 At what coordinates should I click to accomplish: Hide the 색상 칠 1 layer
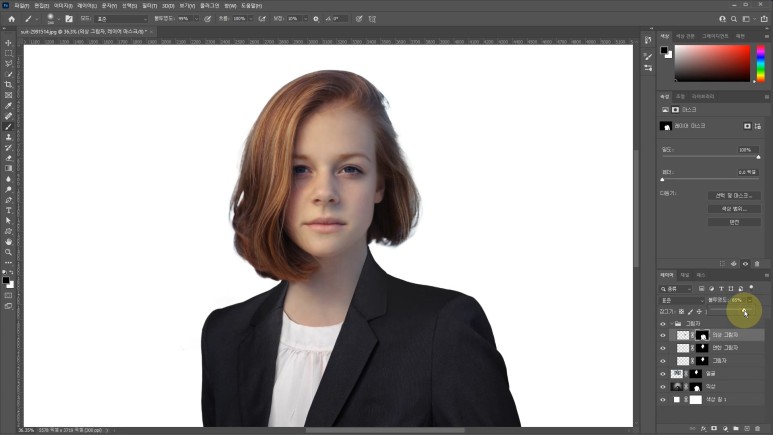pyautogui.click(x=663, y=400)
